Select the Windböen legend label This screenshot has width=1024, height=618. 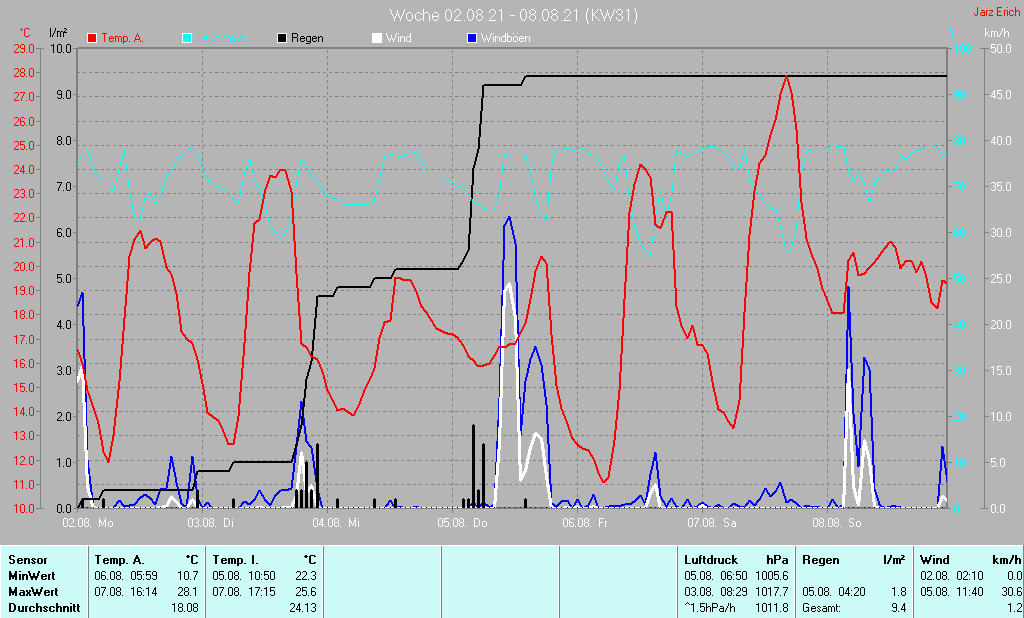[x=505, y=38]
